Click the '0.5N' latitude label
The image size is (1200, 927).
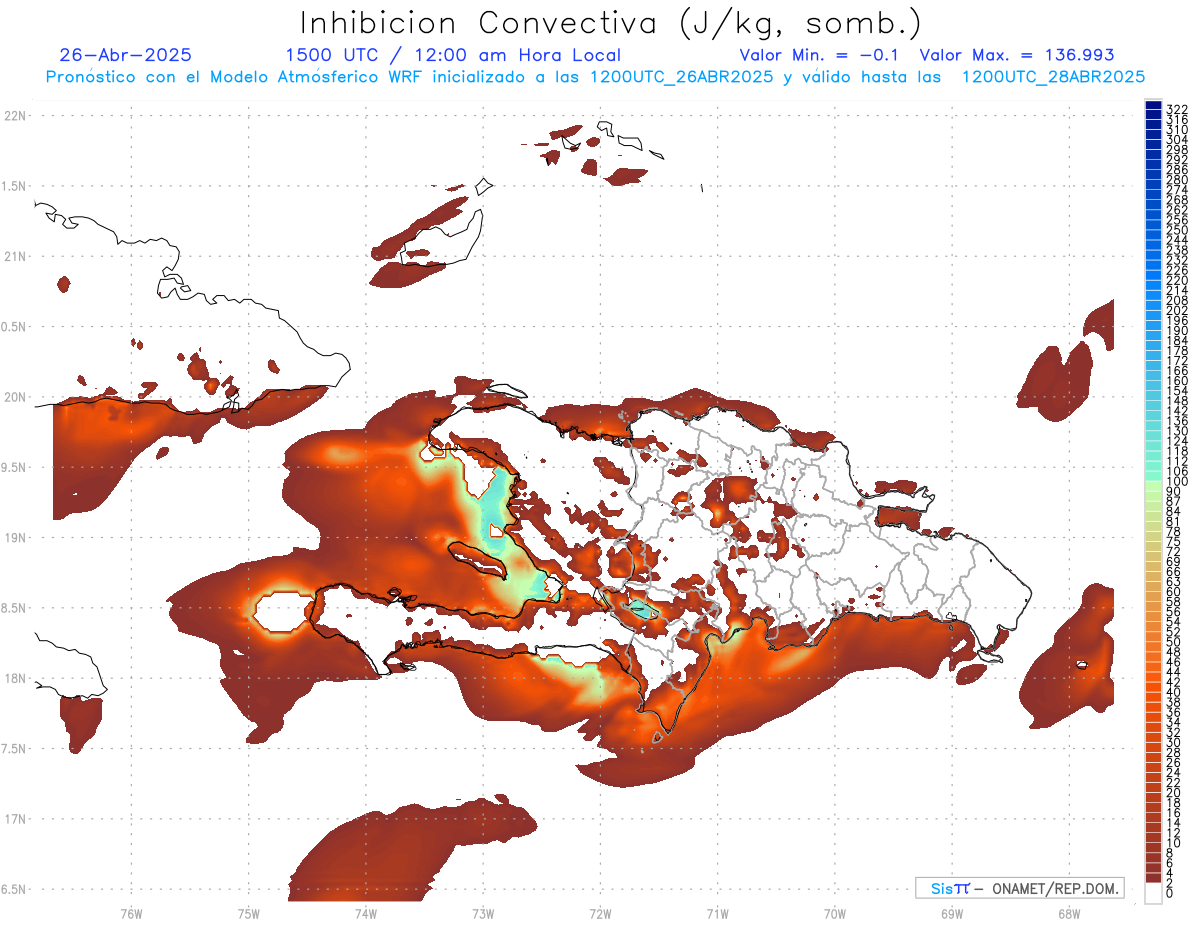tap(14, 327)
